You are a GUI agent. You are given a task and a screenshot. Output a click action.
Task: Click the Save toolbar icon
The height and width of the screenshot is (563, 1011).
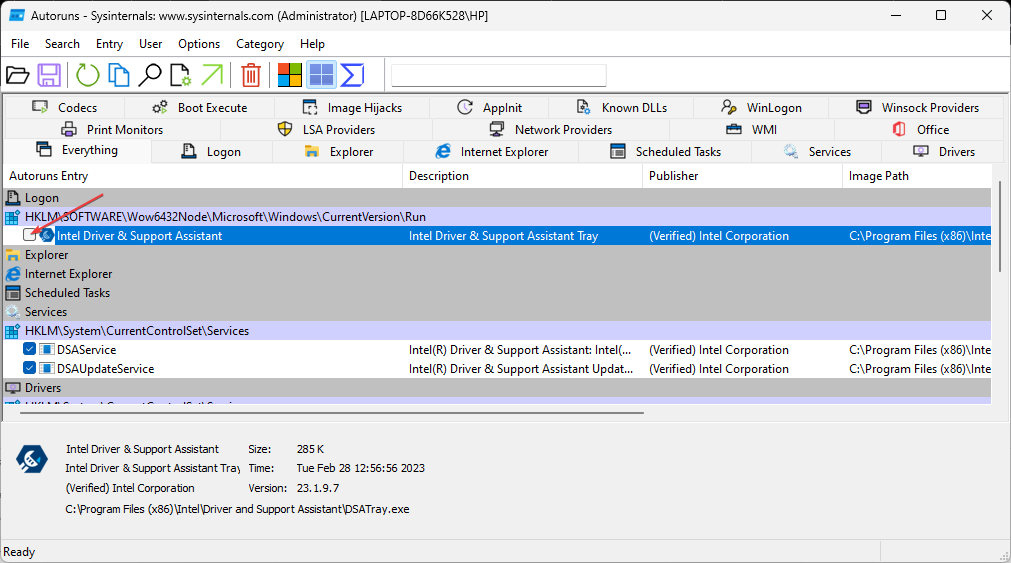coord(49,75)
